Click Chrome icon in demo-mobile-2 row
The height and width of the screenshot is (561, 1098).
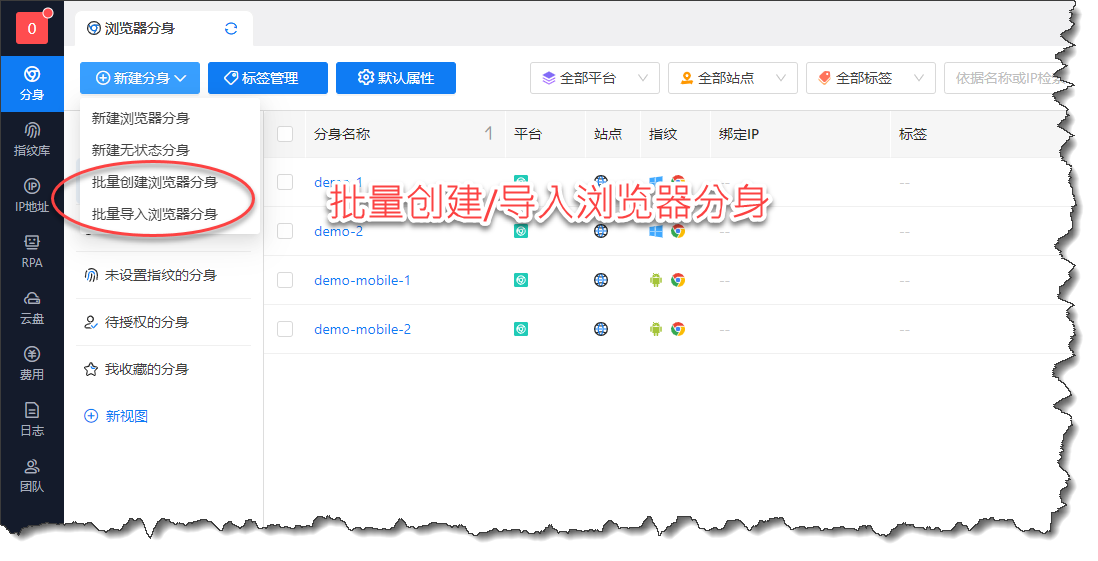point(678,329)
